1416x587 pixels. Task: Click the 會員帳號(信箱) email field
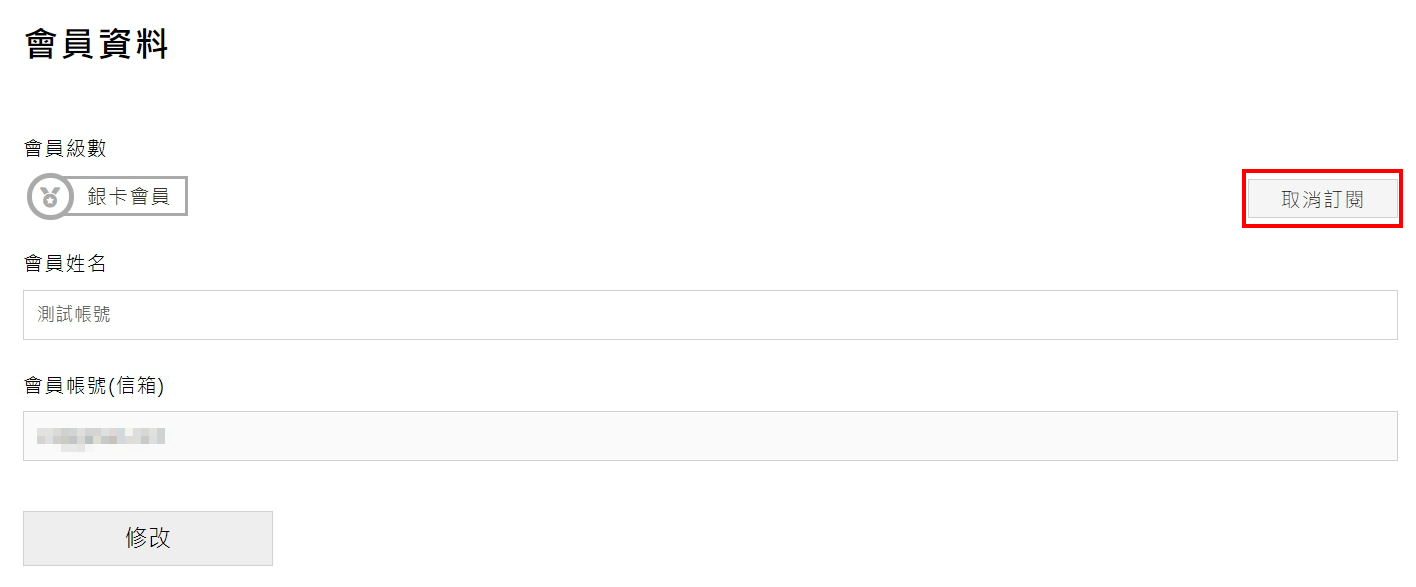pyautogui.click(x=710, y=436)
